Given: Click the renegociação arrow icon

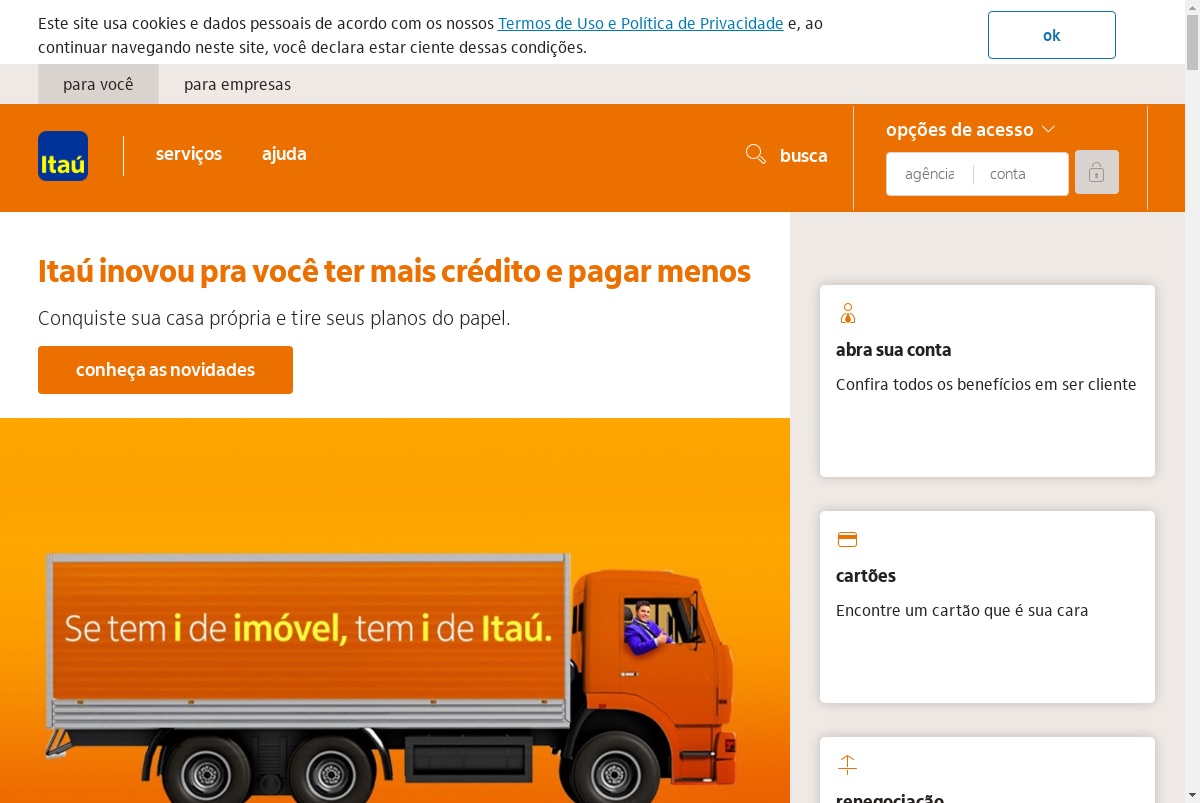Looking at the screenshot, I should coord(847,765).
